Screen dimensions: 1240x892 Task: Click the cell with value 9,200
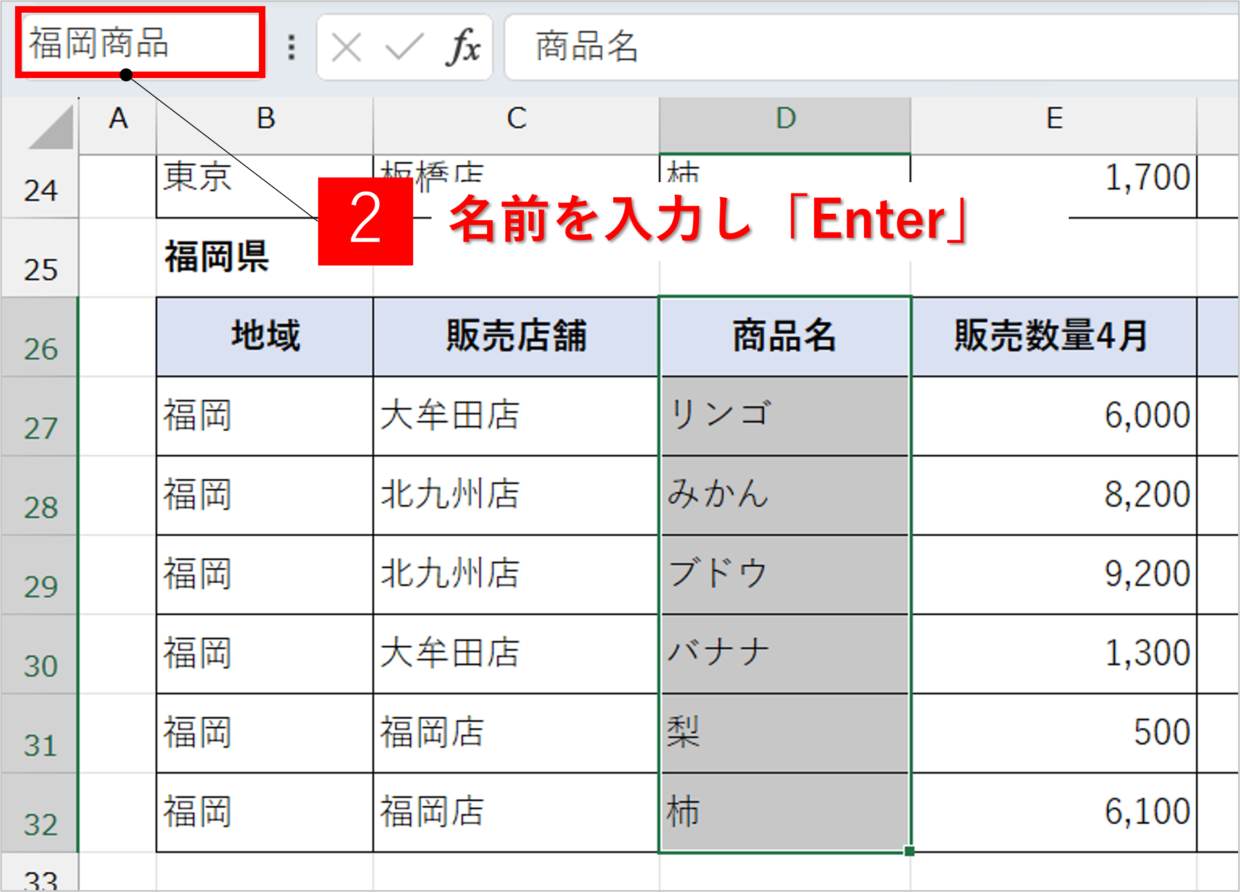point(1053,574)
